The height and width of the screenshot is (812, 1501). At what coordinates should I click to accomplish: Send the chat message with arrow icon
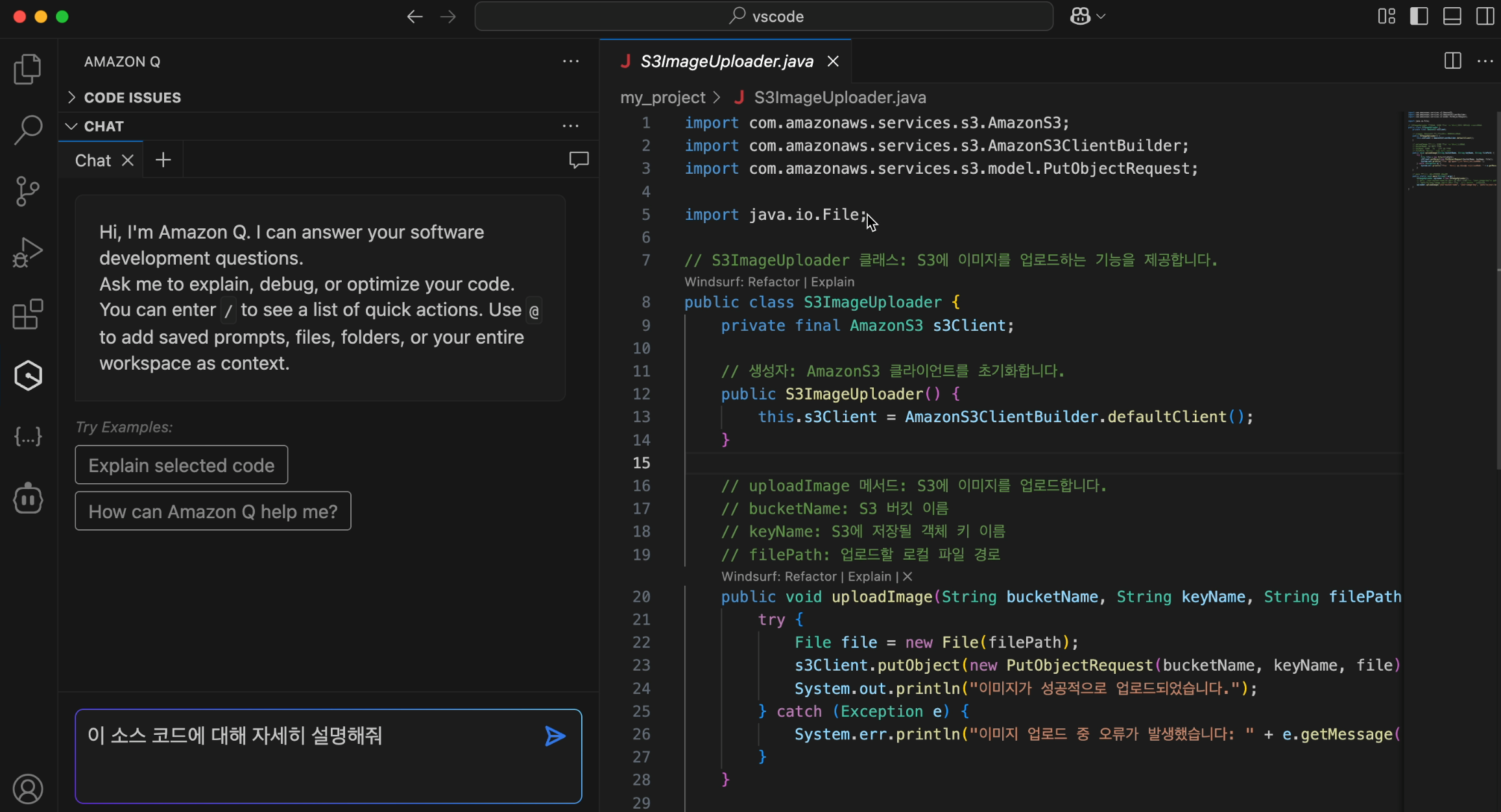tap(555, 736)
